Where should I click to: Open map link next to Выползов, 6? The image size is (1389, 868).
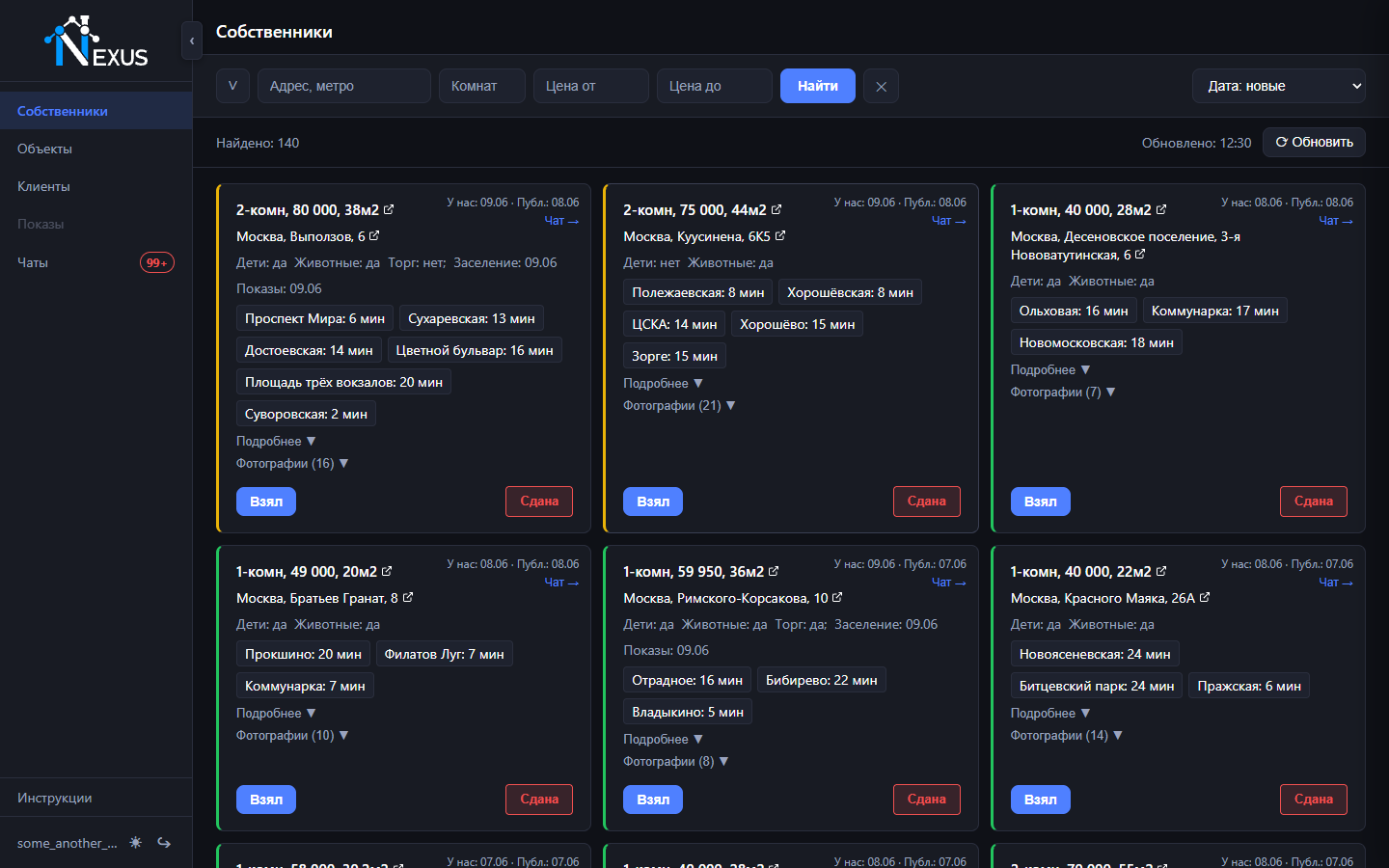coord(374,235)
